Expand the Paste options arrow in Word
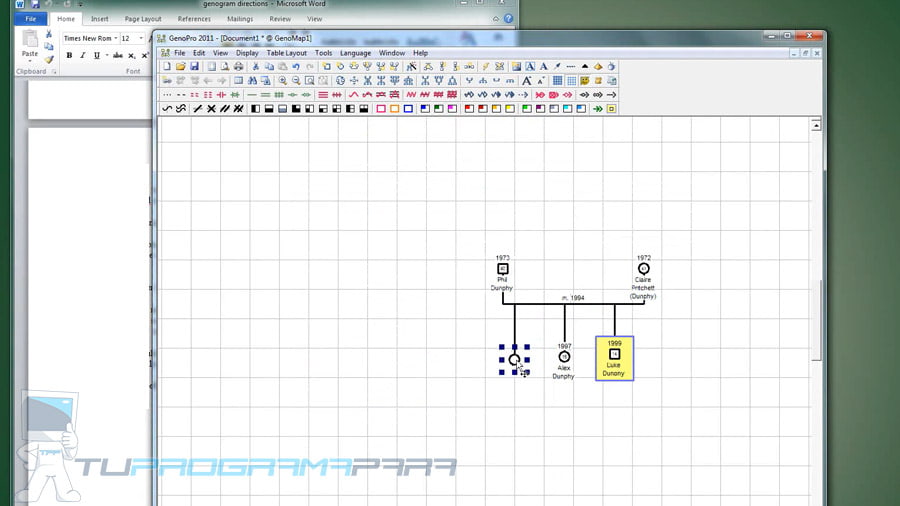 coord(30,60)
